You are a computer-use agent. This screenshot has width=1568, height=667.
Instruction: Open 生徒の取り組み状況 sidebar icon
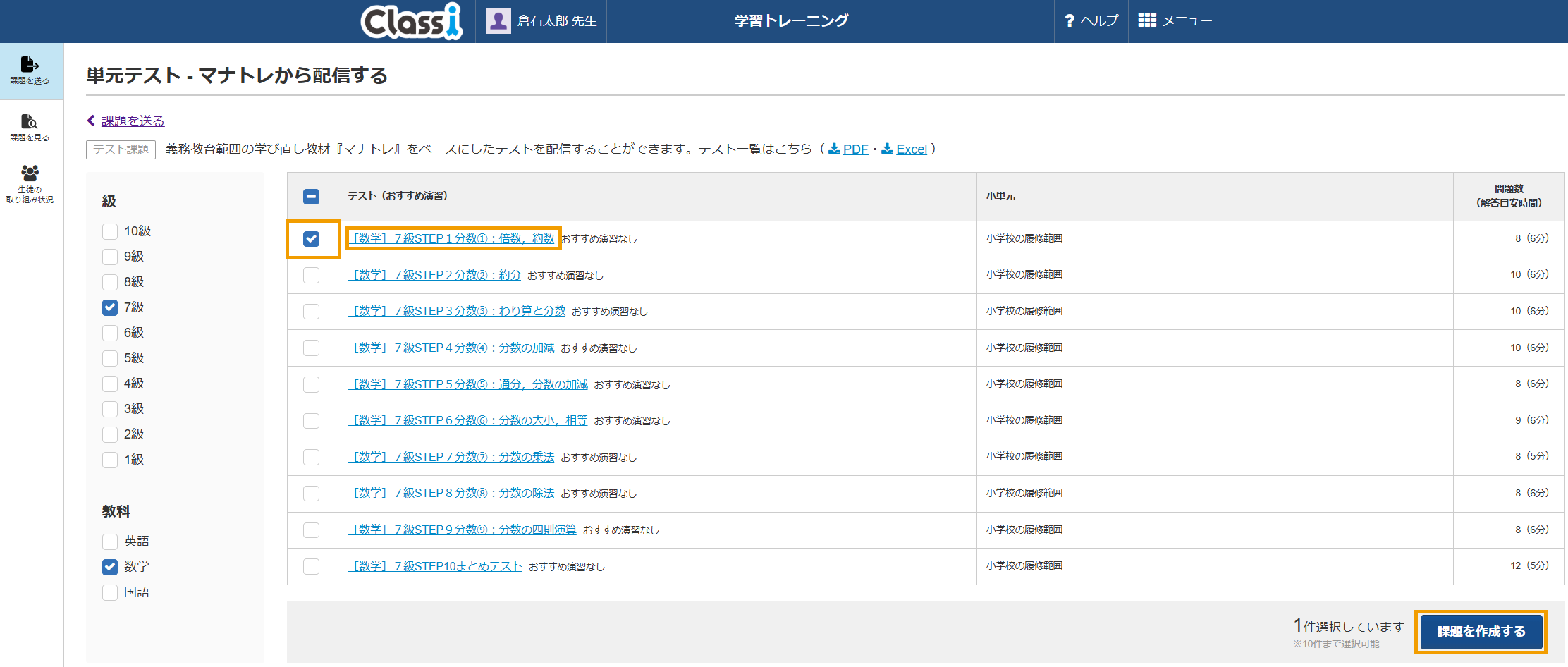pos(30,173)
